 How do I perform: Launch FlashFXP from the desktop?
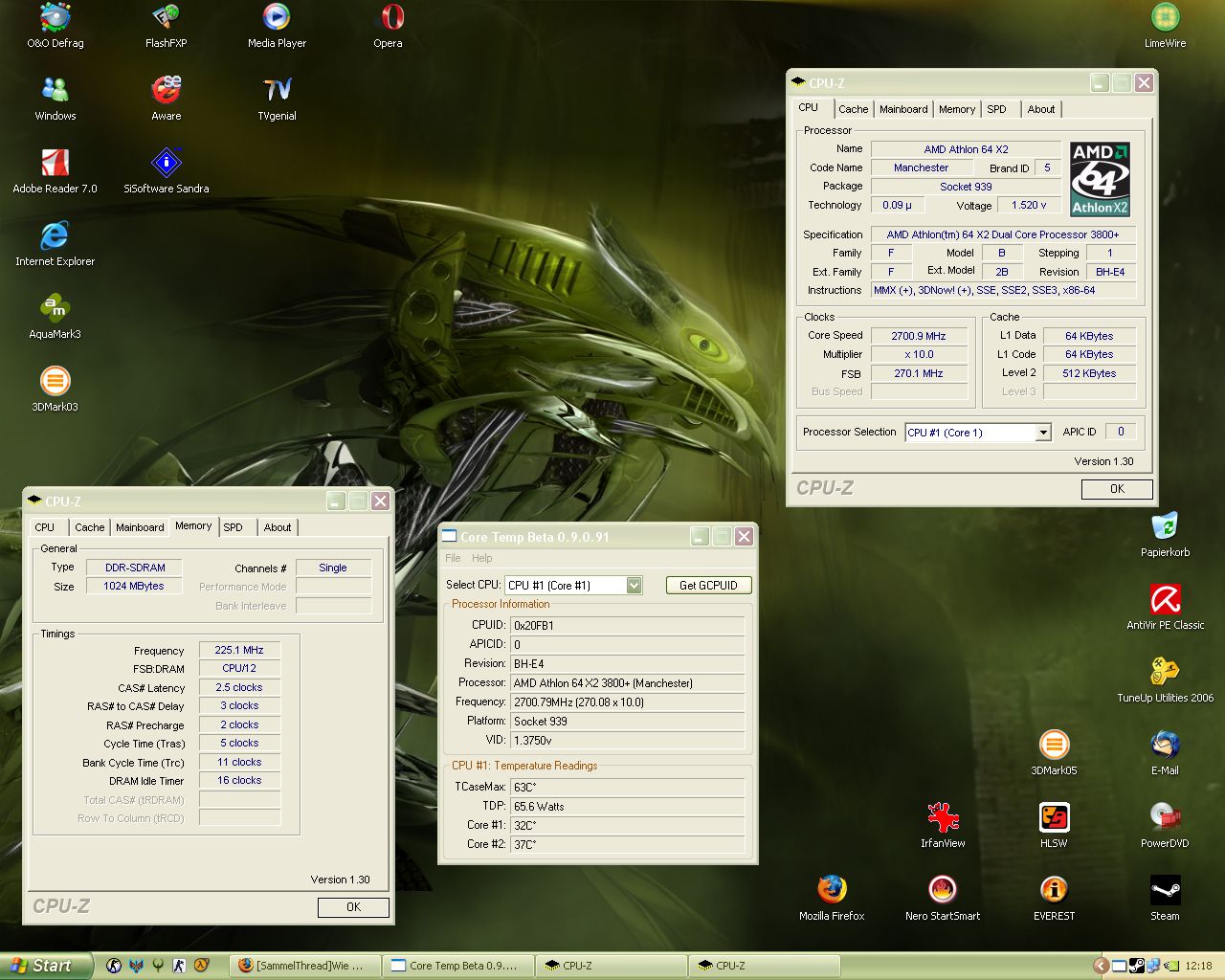tap(166, 26)
